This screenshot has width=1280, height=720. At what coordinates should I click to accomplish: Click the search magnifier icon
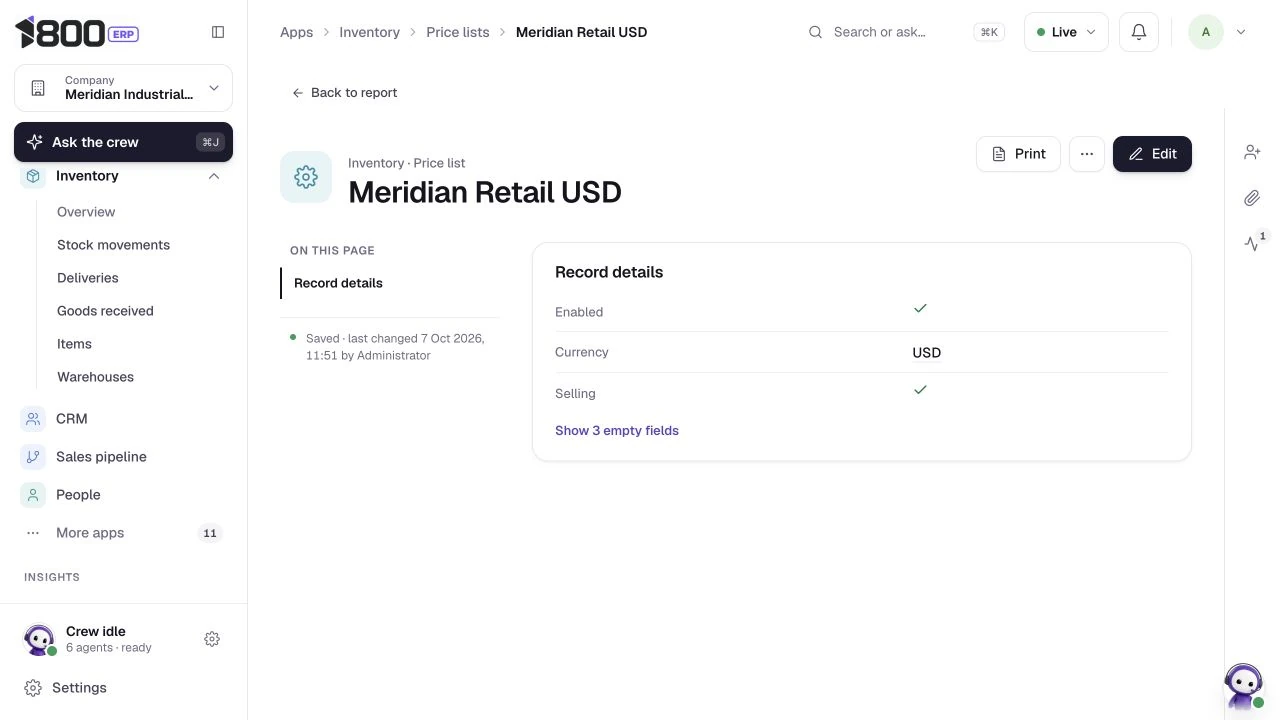coord(816,32)
